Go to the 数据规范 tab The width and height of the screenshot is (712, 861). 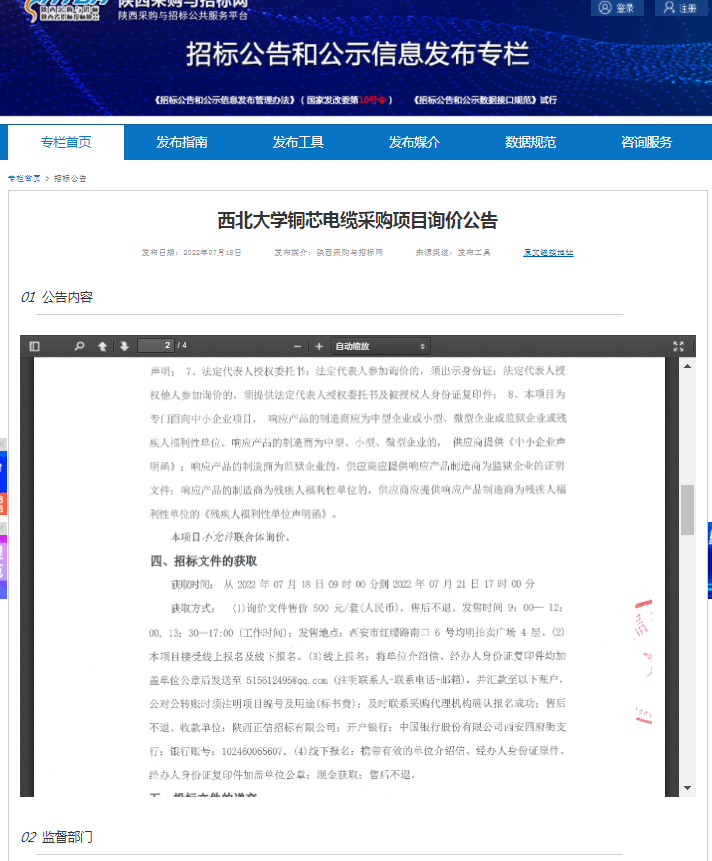click(x=530, y=142)
